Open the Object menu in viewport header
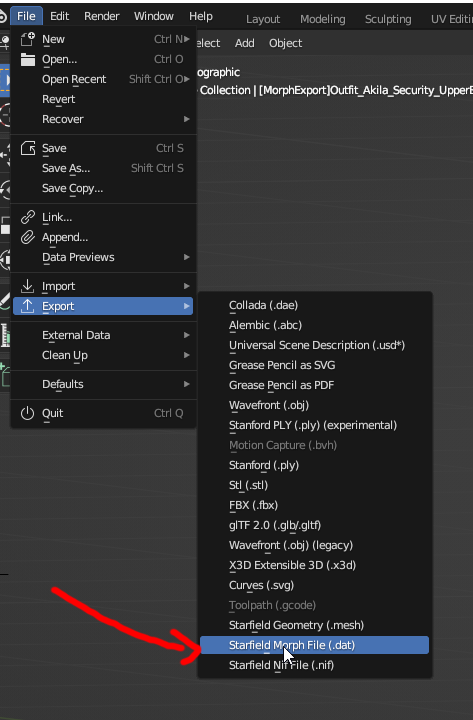Image resolution: width=473 pixels, height=720 pixels. (285, 43)
